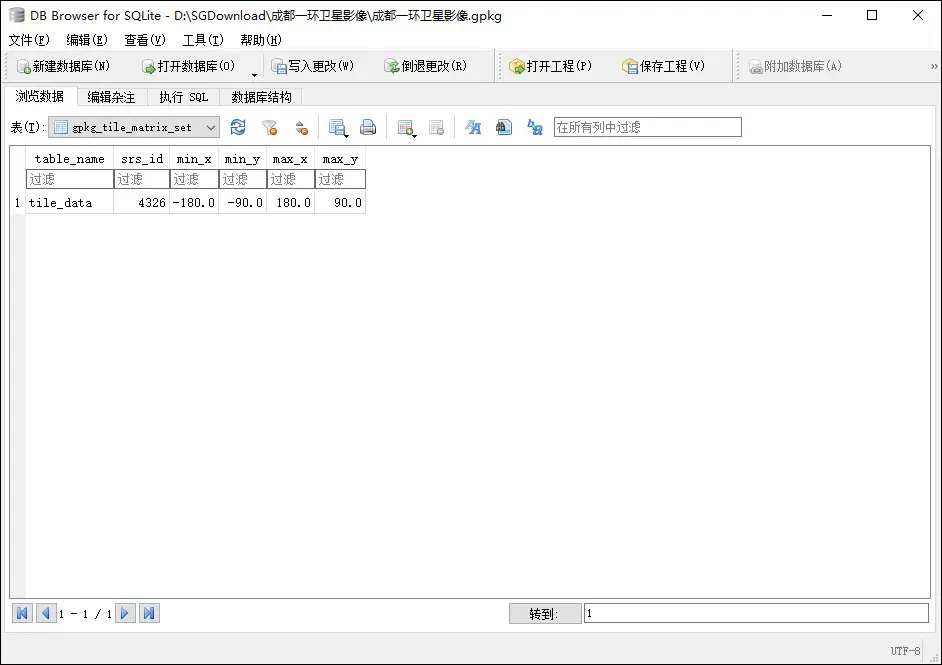Go to the last record button

[x=150, y=613]
